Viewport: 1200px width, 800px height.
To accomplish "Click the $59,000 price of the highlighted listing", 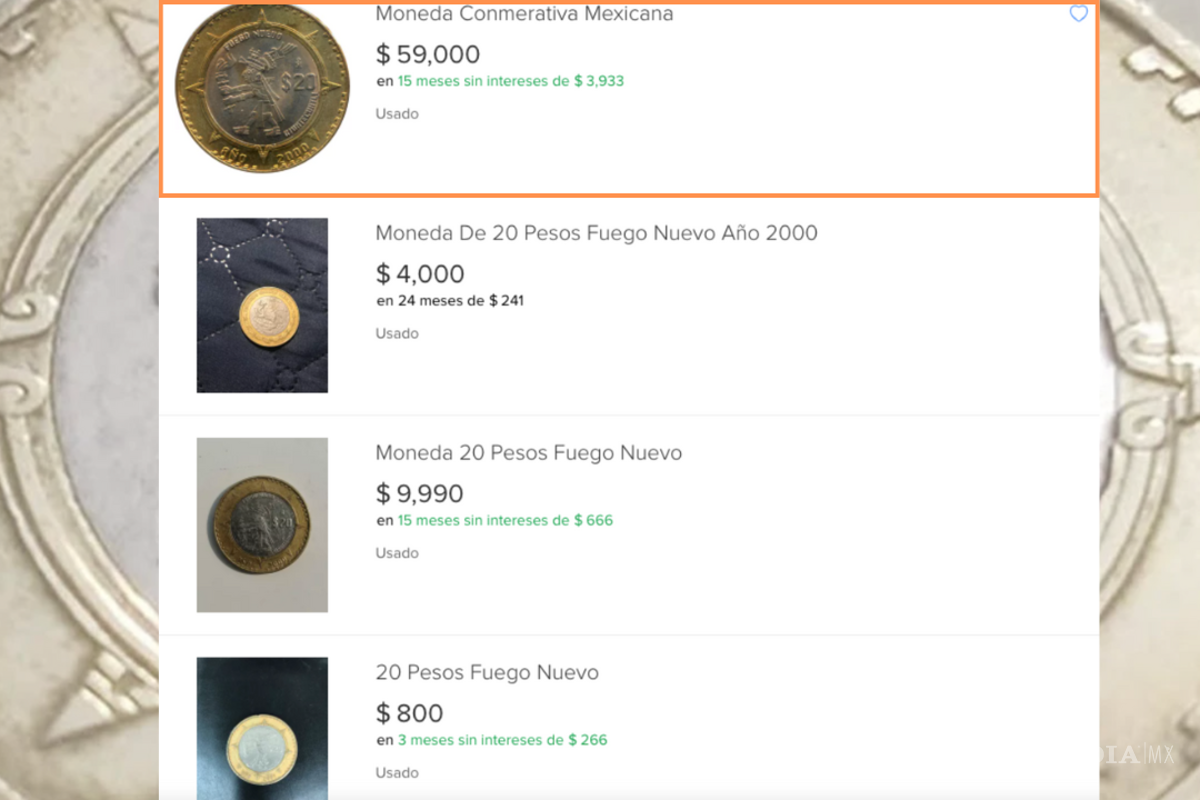I will point(427,54).
